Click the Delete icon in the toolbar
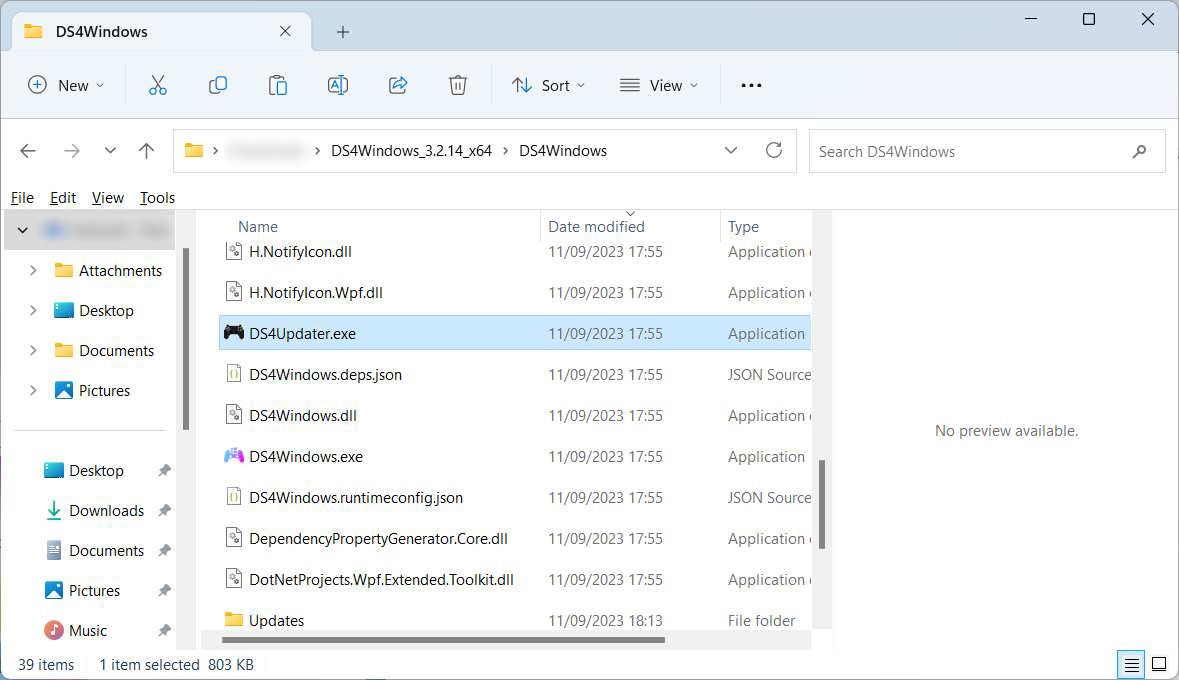 coord(457,85)
